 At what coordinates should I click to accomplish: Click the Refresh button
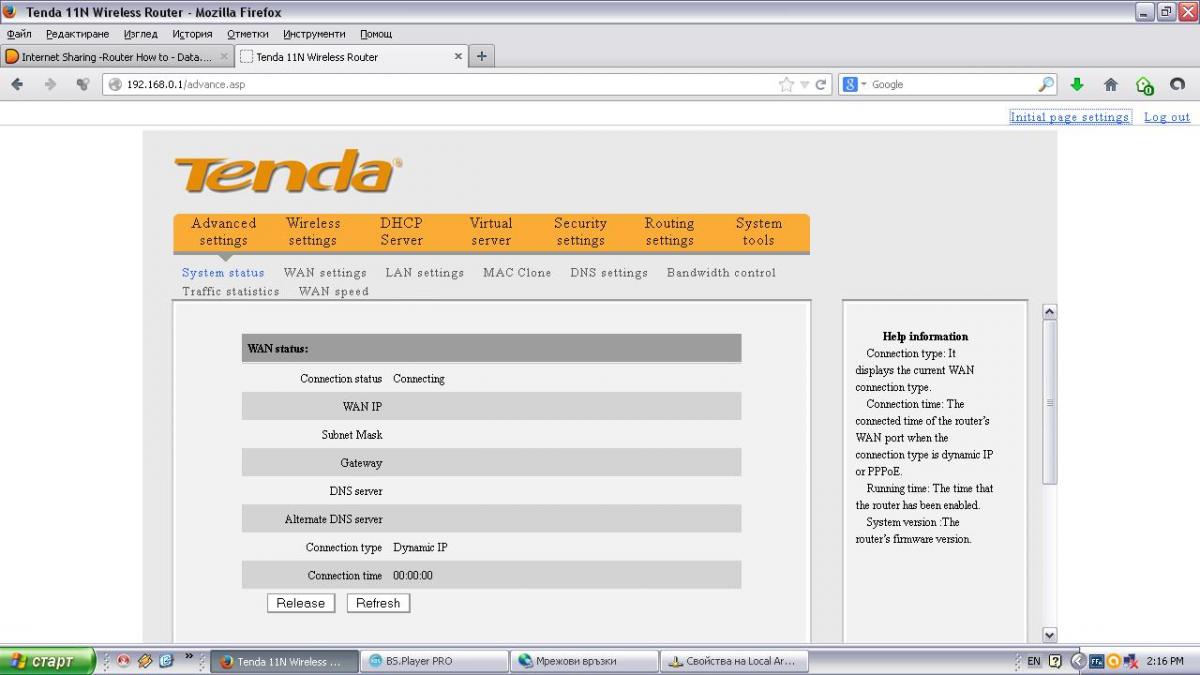click(378, 603)
